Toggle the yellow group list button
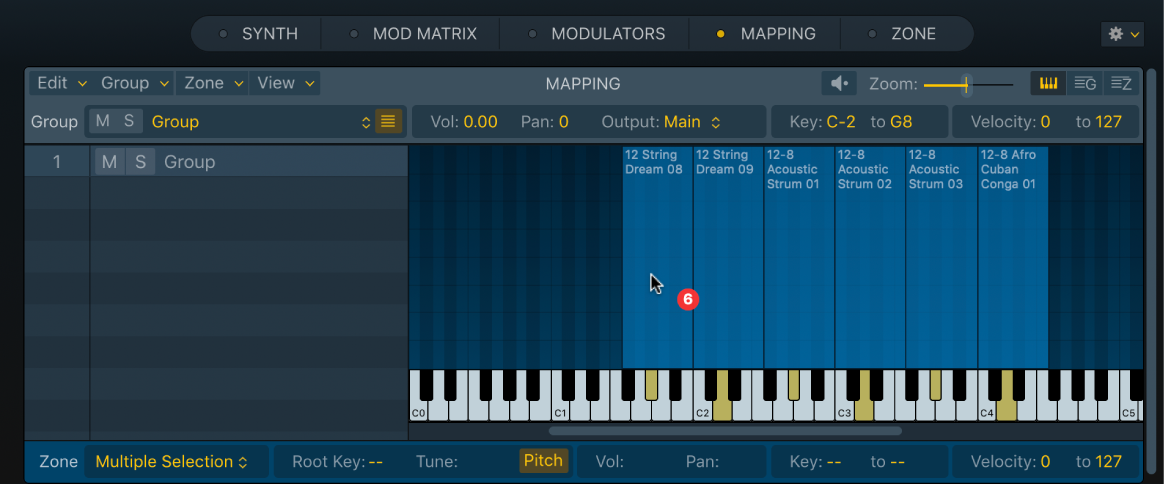The image size is (1165, 484). tap(388, 122)
